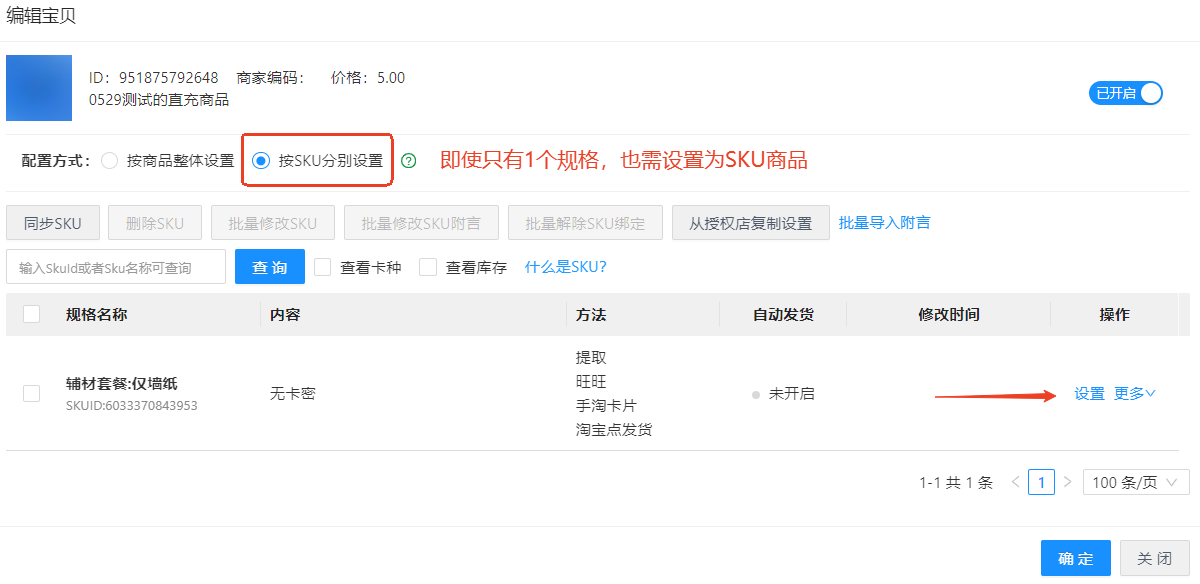Expand the 更多 dropdown in operations column
Screen dimensions: 1200x584
[1135, 394]
